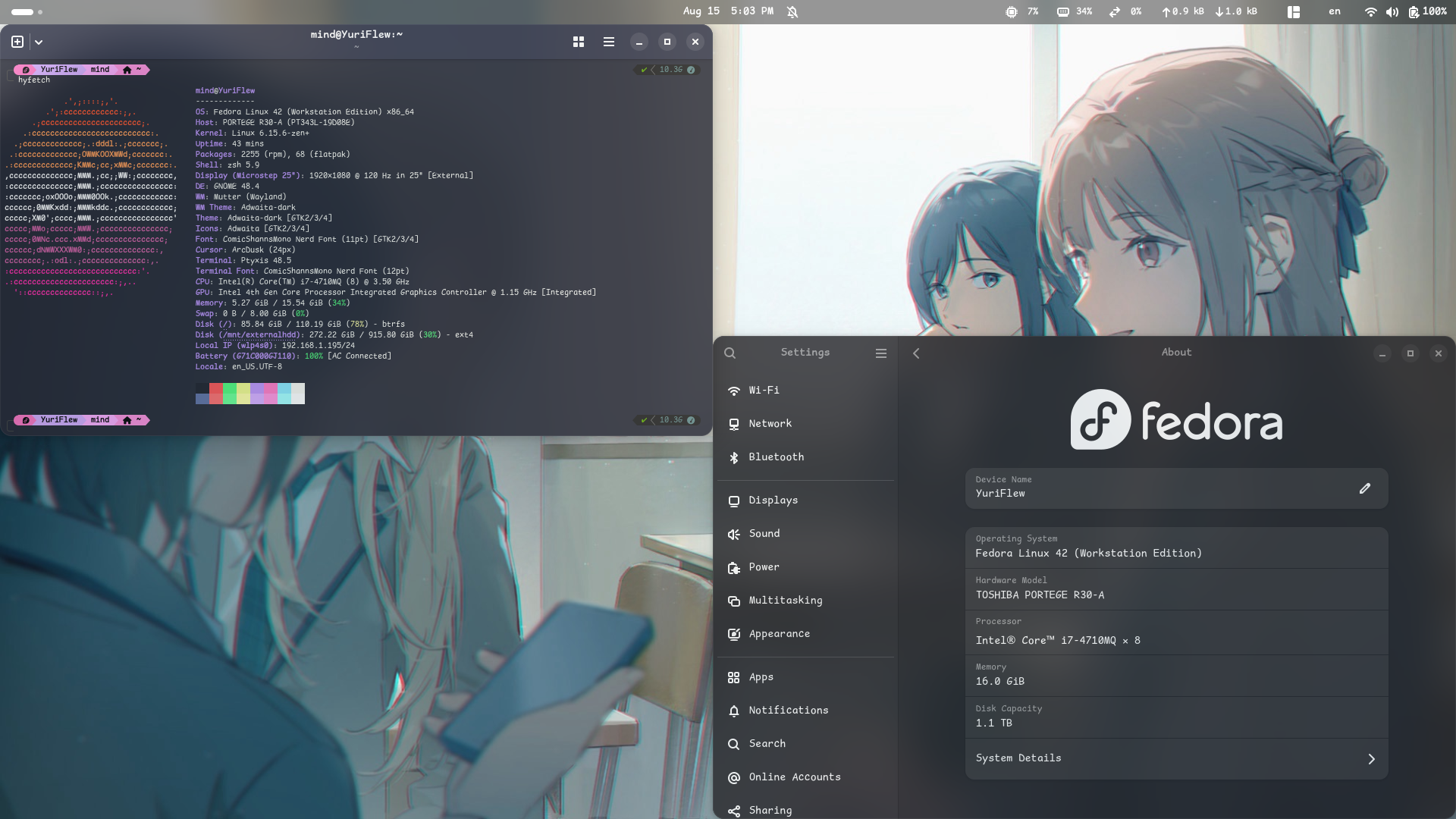The image size is (1456, 819).
Task: Expand the terminal profile dropdown chevron
Action: pos(39,42)
